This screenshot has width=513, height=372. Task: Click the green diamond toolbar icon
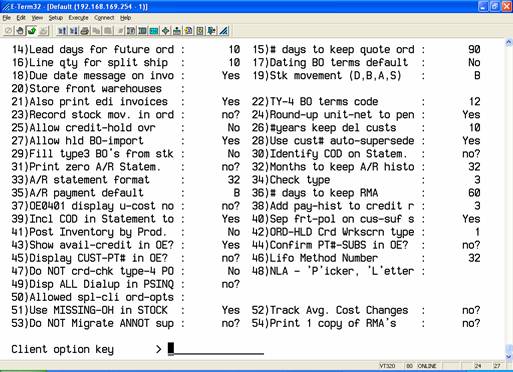[x=165, y=31]
